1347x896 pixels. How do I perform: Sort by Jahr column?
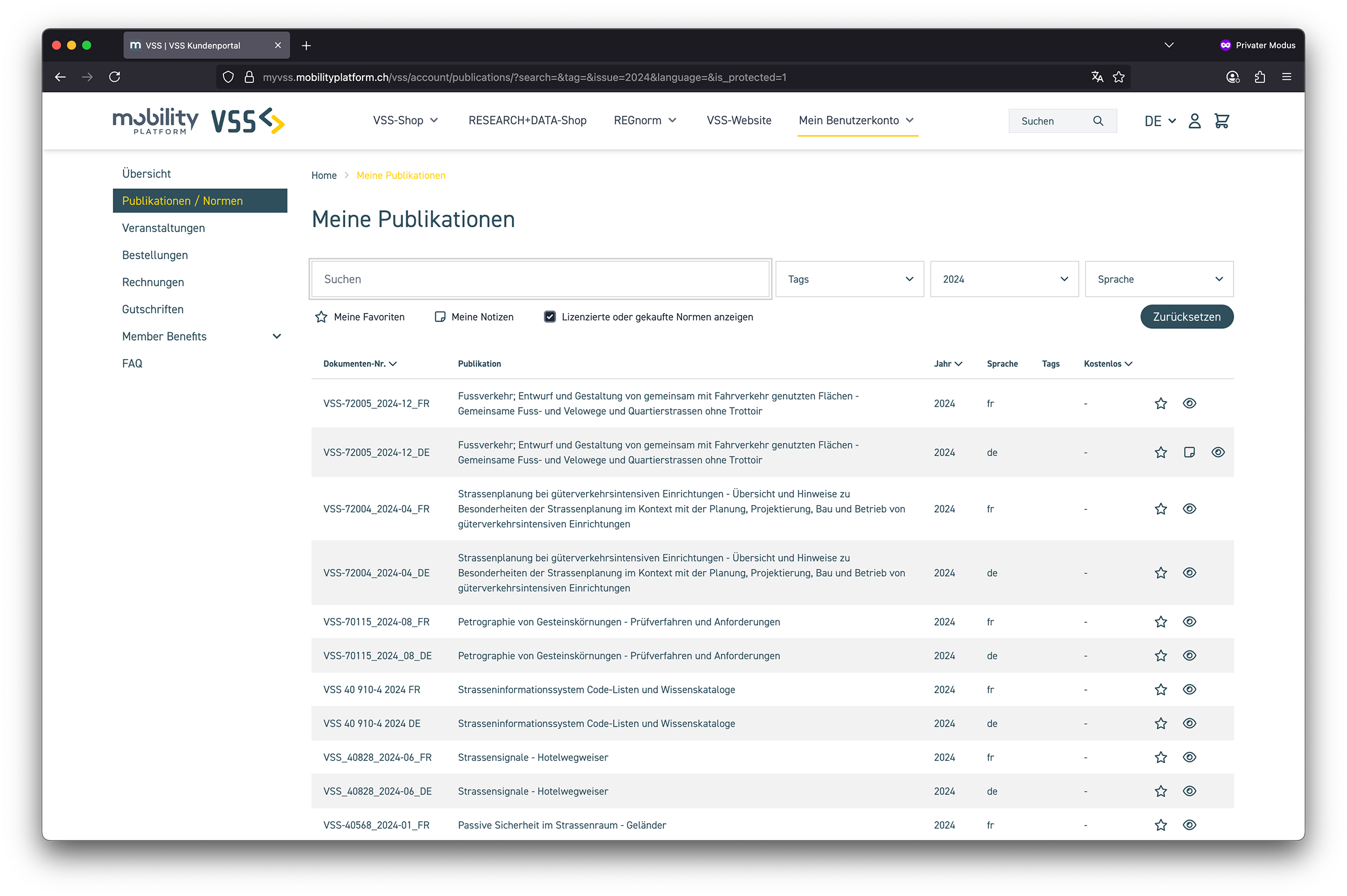click(947, 364)
